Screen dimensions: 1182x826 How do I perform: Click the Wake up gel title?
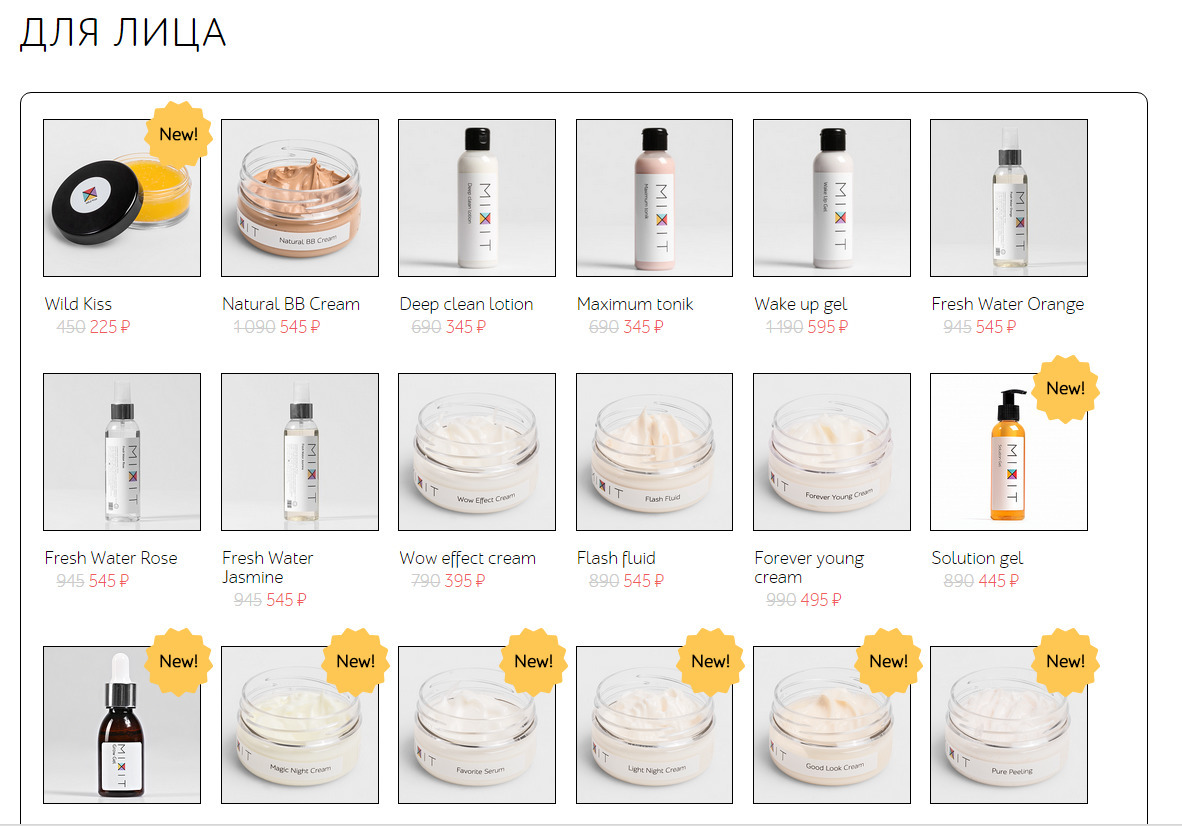(x=801, y=304)
